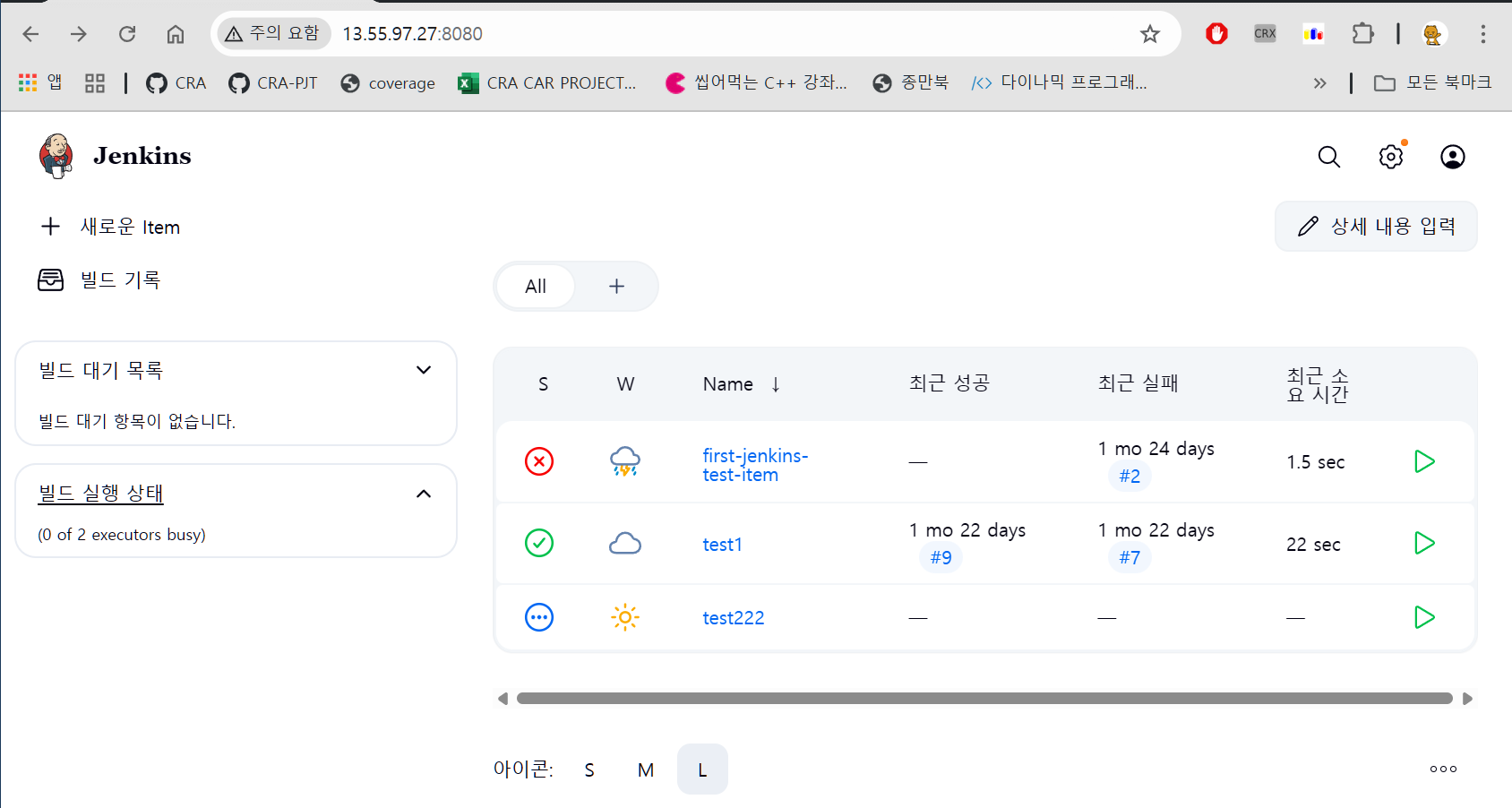Trigger build for test222 job
Viewport: 1512px width, 808px height.
tap(1423, 617)
